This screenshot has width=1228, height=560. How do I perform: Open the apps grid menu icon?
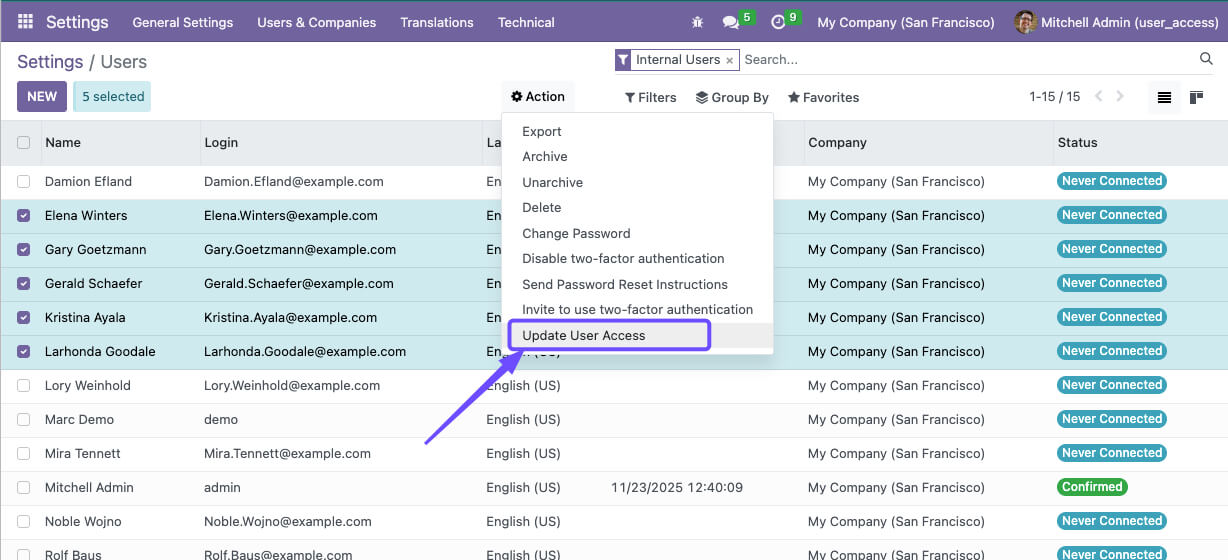pos(26,21)
